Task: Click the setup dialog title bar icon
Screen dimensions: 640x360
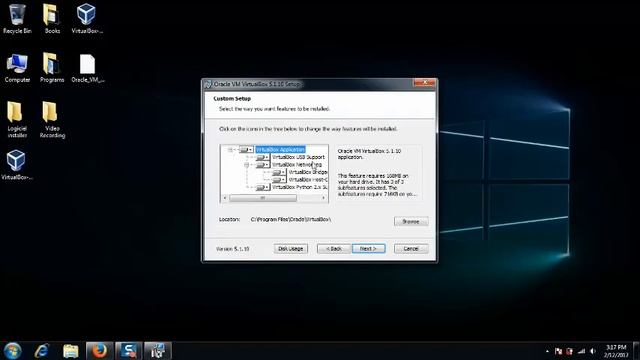Action: coord(208,84)
